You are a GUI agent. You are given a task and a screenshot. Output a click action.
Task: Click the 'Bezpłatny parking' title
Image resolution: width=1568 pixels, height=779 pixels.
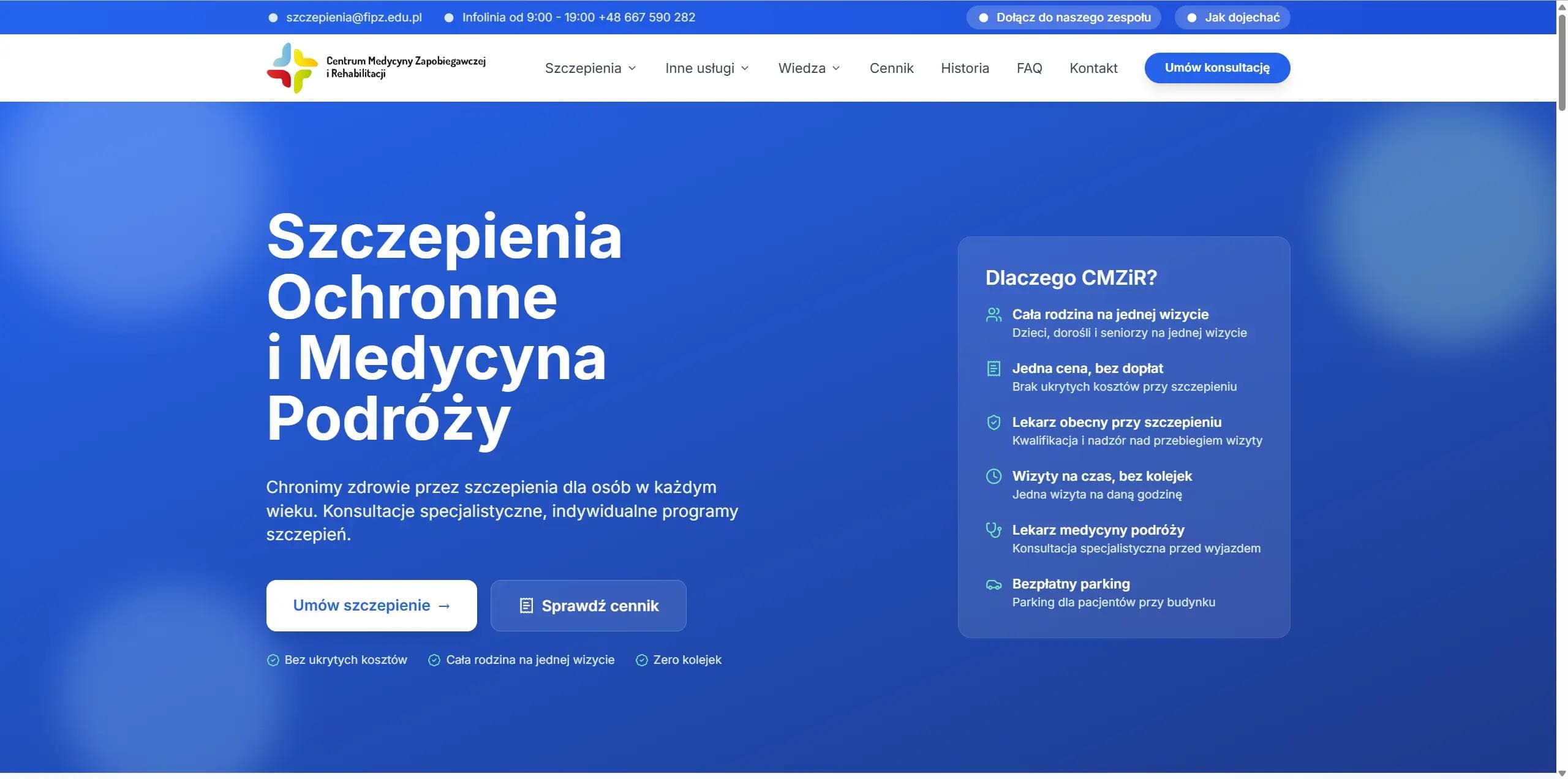[x=1071, y=584]
